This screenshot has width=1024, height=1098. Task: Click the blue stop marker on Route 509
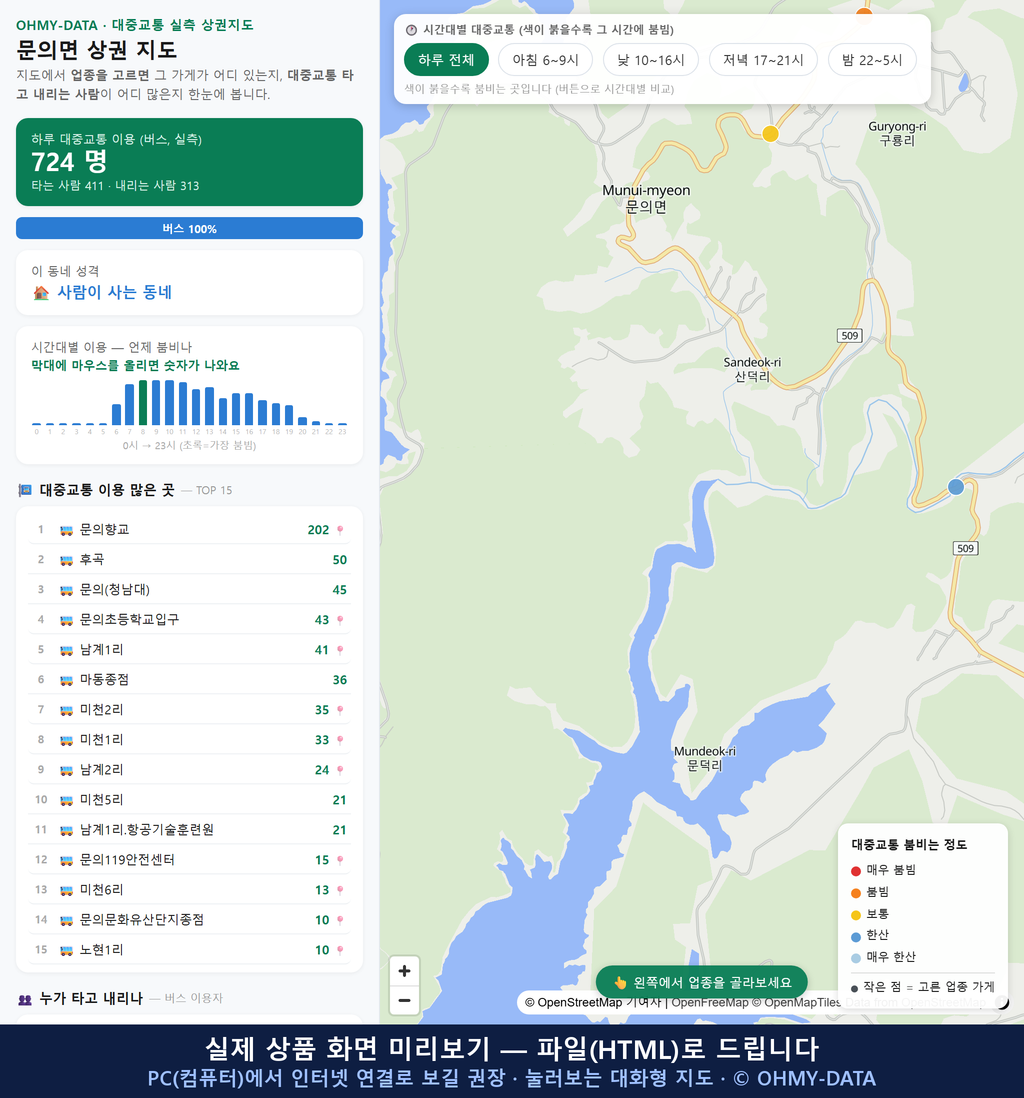[x=956, y=487]
